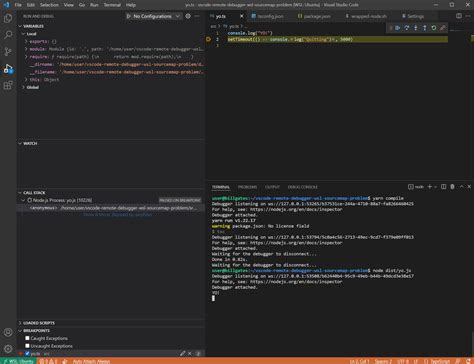Open launch.json via the gear icon

tap(188, 16)
